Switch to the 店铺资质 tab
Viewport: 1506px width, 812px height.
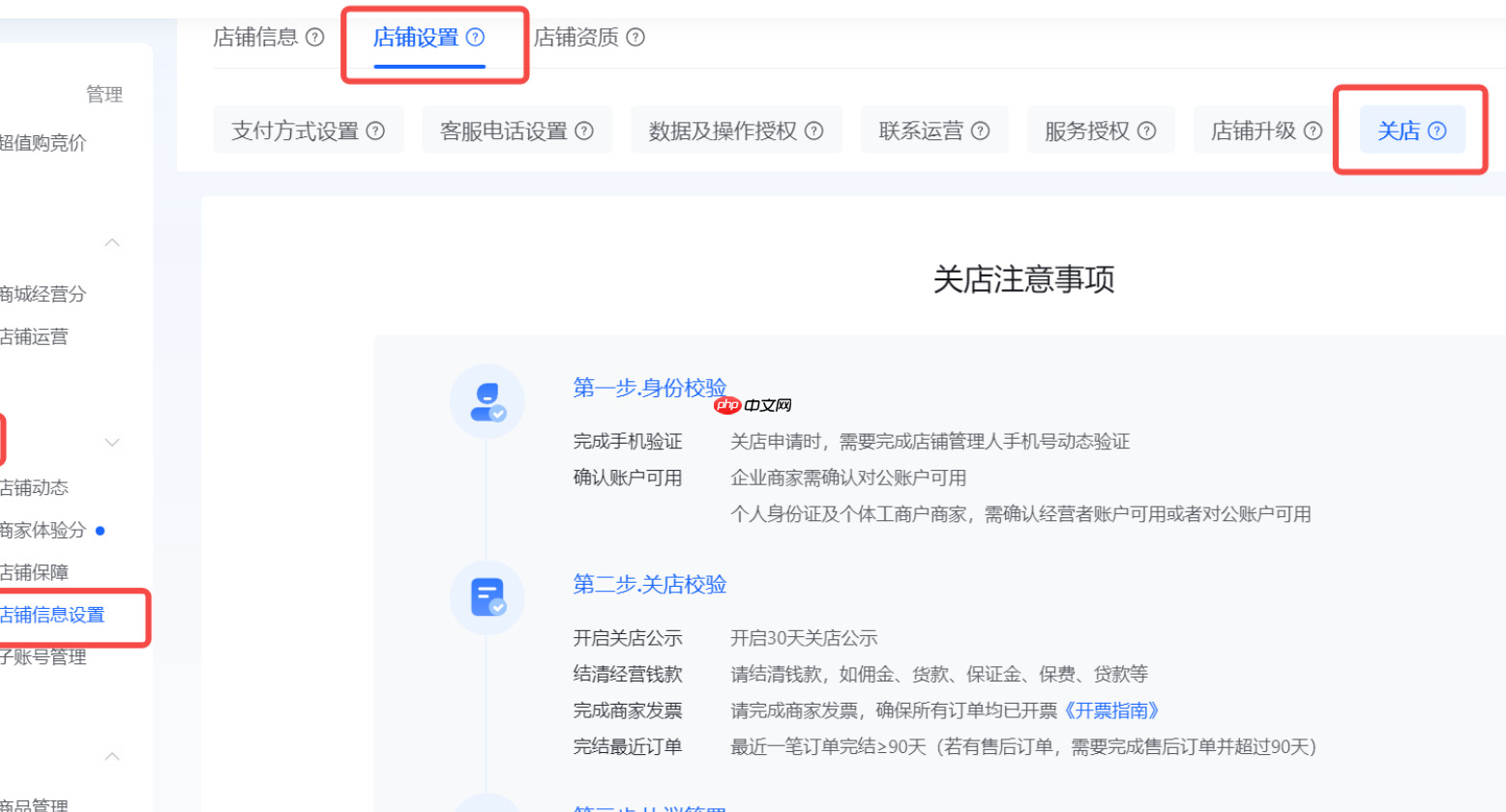(x=578, y=37)
